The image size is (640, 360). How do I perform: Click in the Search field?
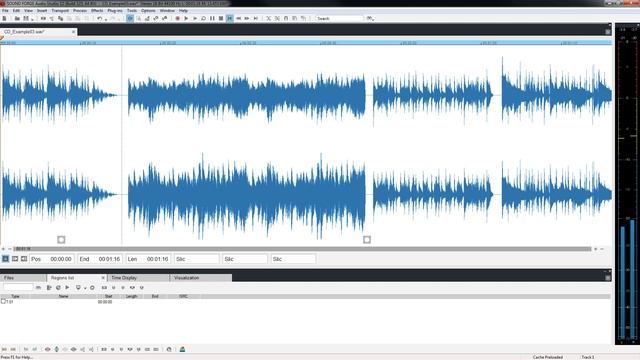339,18
